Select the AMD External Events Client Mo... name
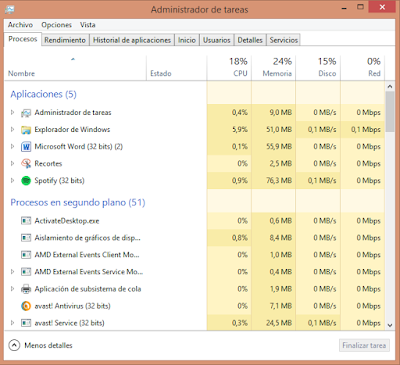 [x=87, y=255]
